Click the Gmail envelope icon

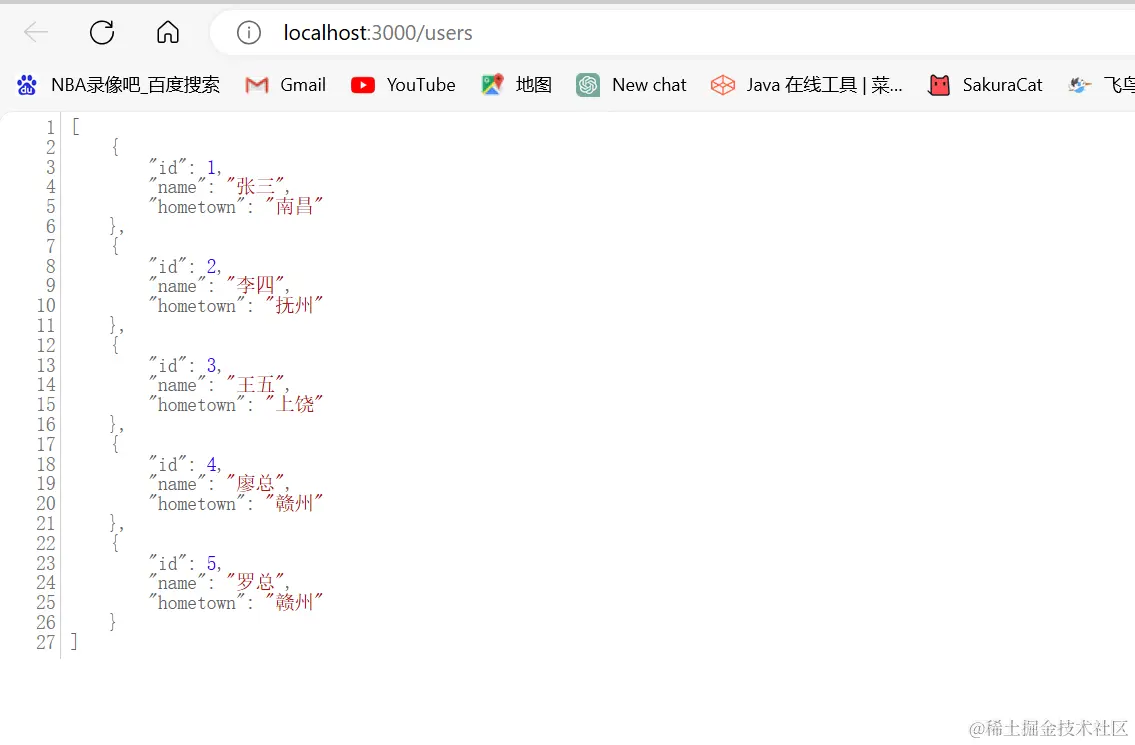click(257, 85)
